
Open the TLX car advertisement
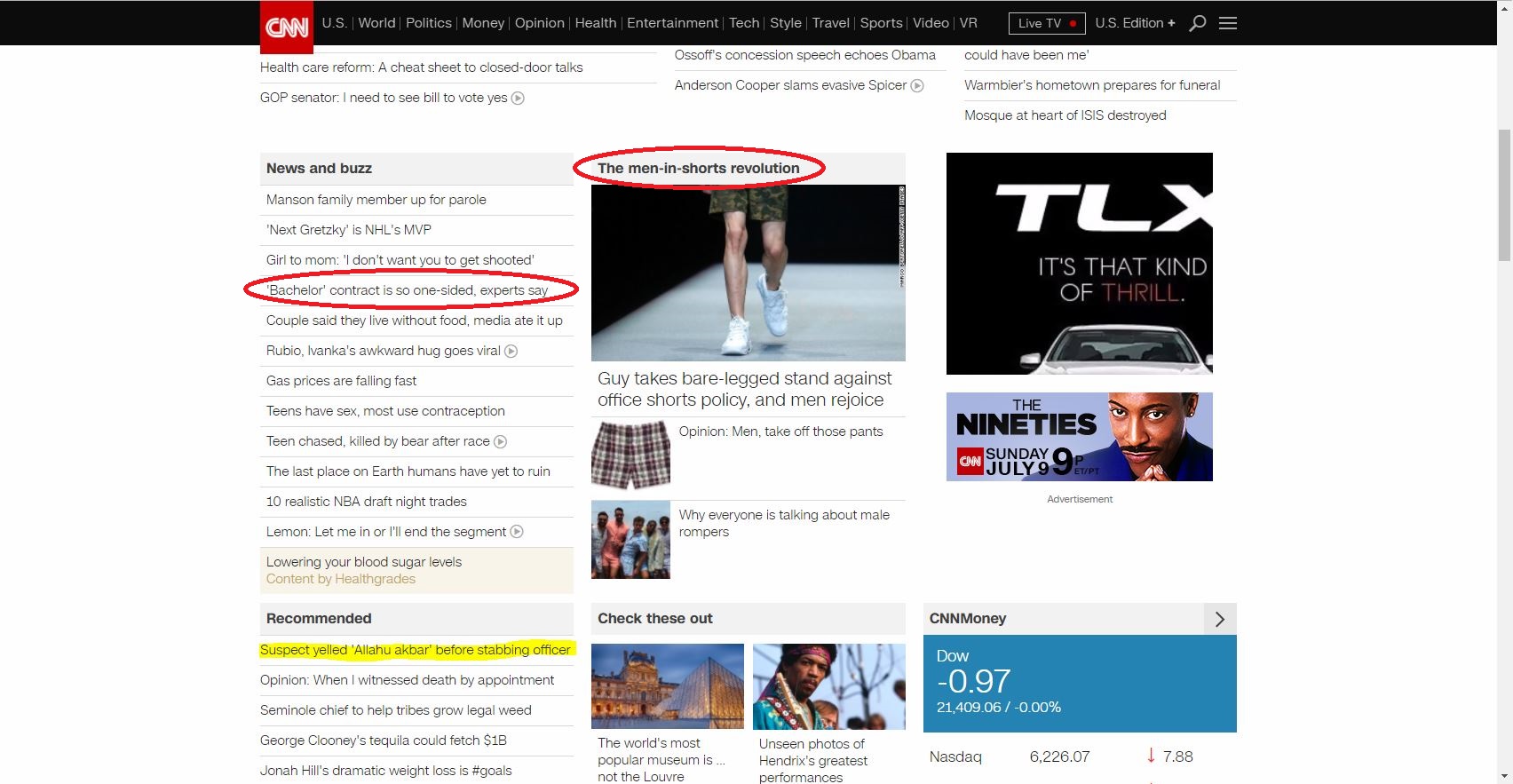click(1080, 264)
